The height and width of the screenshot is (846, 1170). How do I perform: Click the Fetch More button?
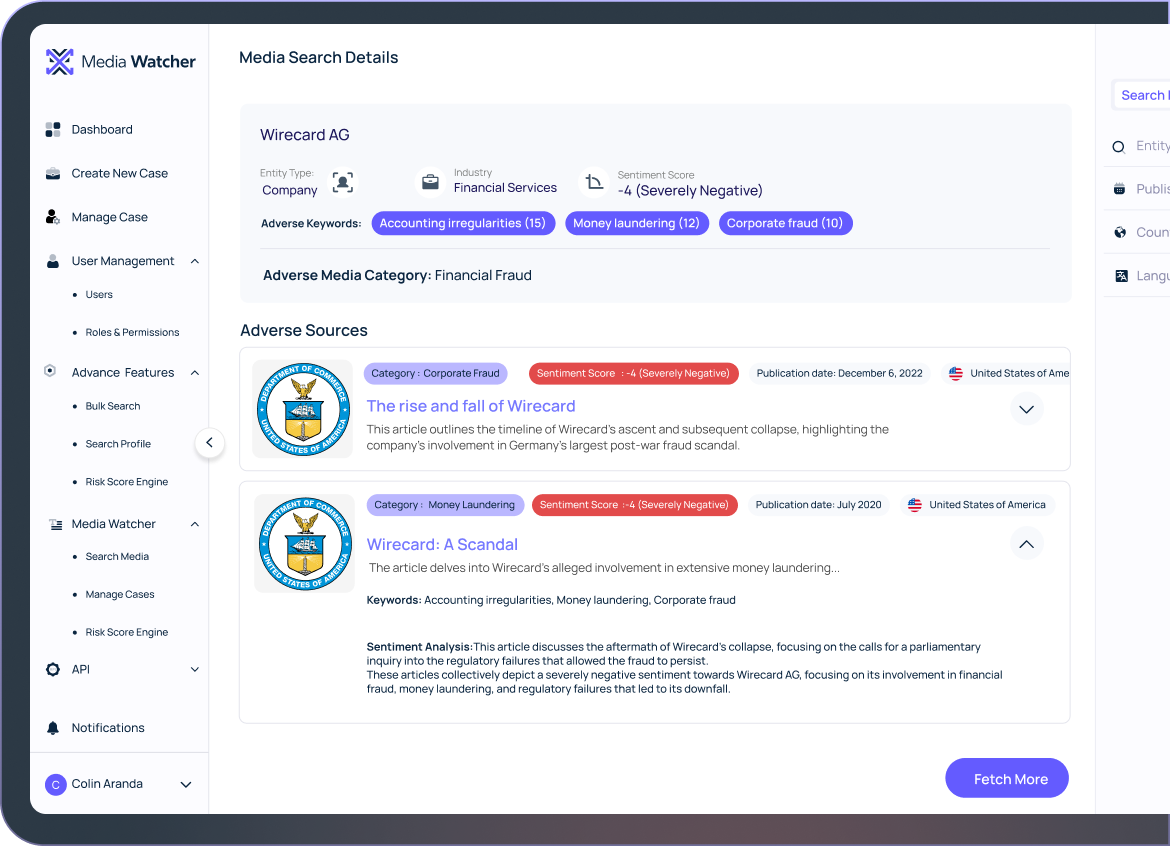click(1007, 779)
